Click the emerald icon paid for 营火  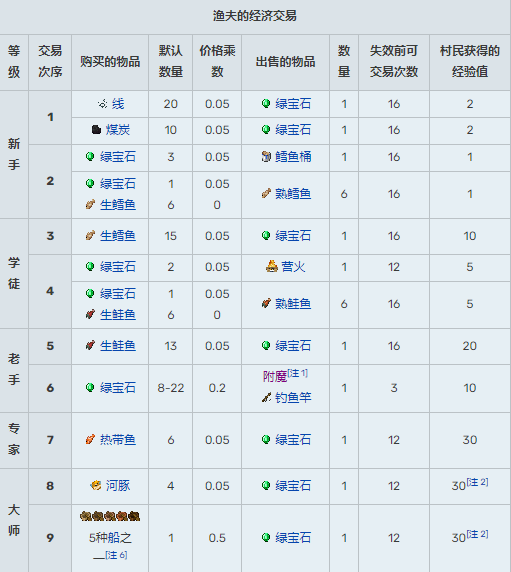point(90,267)
